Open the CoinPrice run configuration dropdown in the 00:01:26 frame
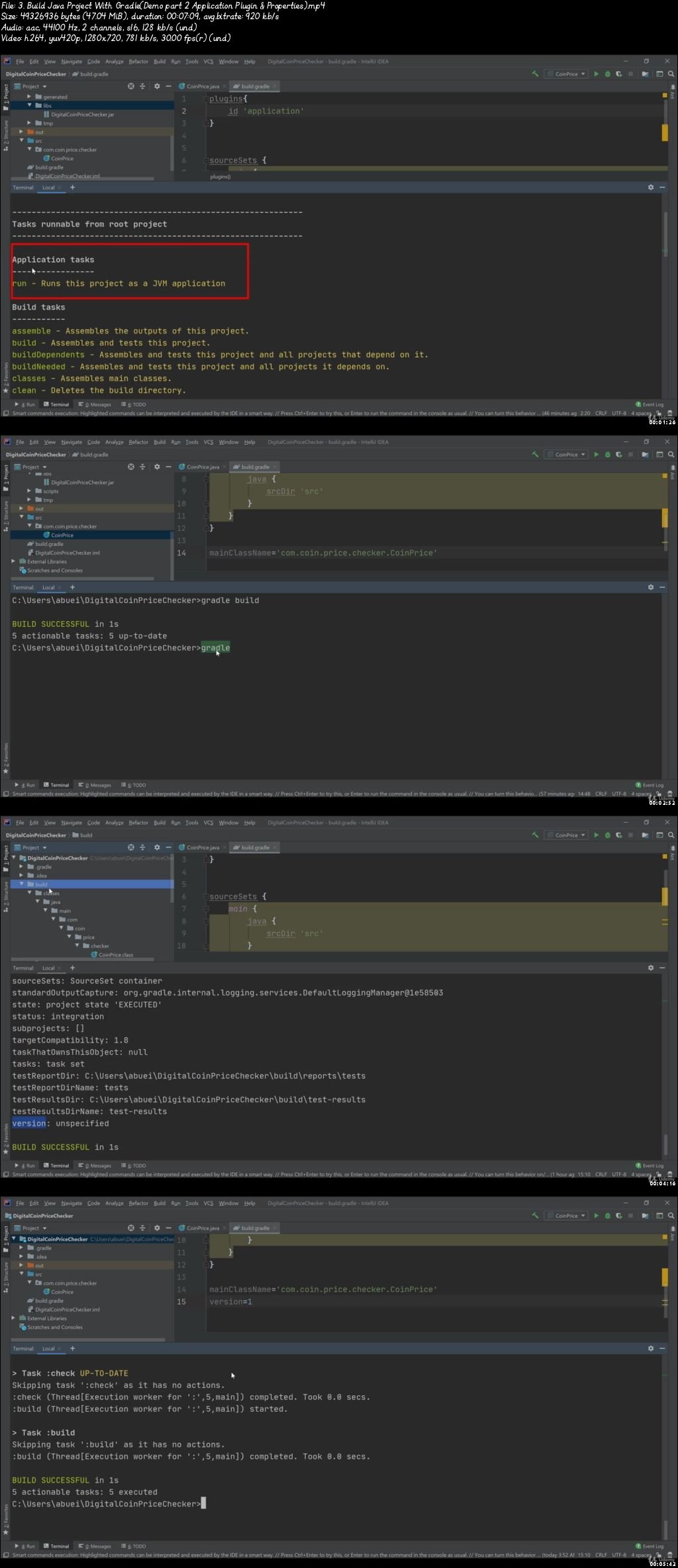 [x=566, y=74]
